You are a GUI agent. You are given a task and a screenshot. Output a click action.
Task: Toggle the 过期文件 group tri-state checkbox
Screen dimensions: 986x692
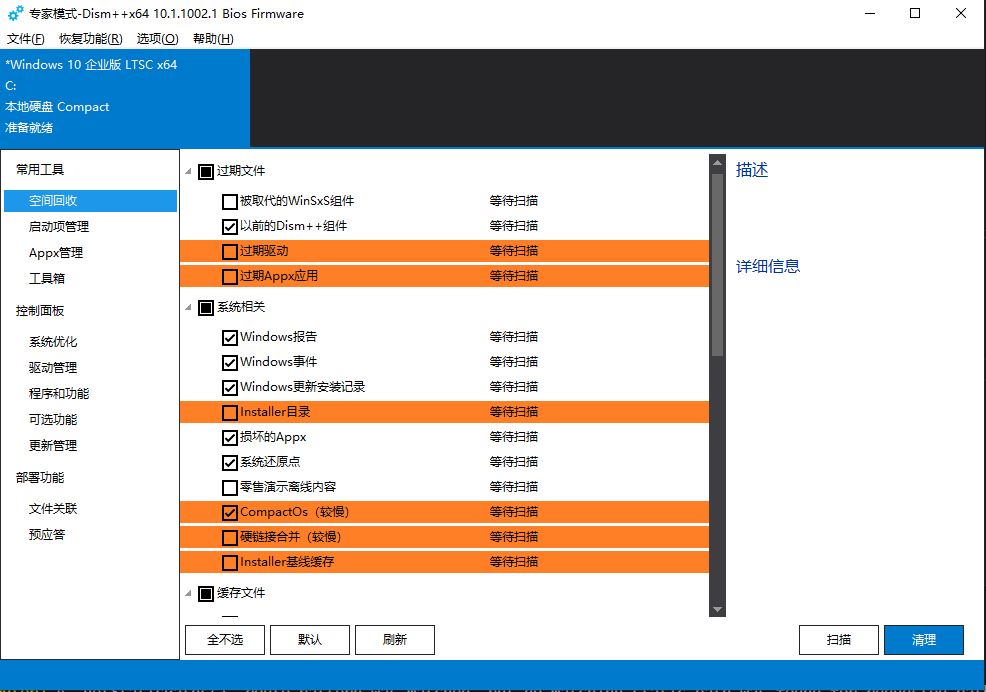click(x=206, y=171)
